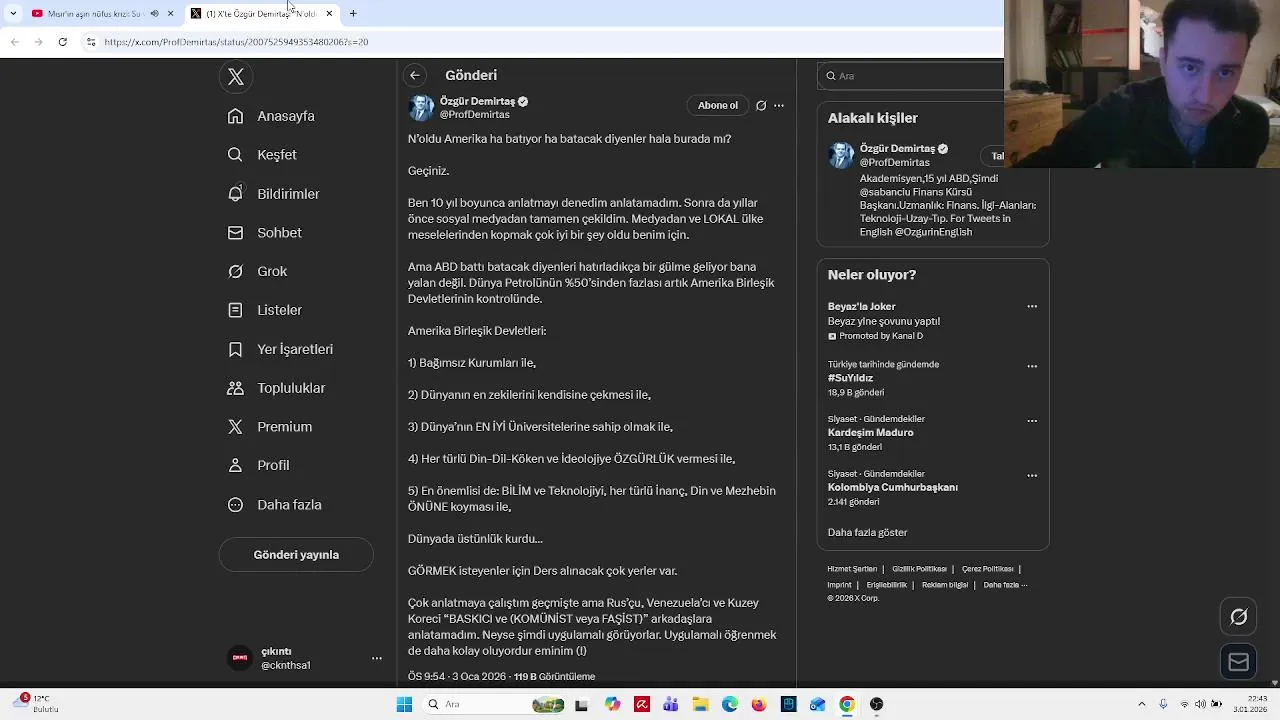The height and width of the screenshot is (720, 1280).
Task: Open Premium in the sidebar
Action: coord(270,427)
